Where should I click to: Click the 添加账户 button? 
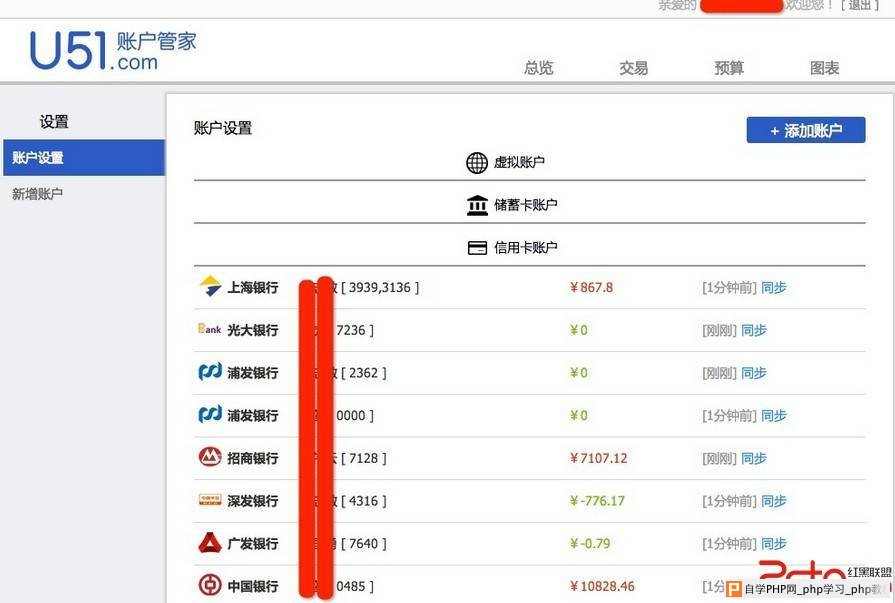(x=806, y=130)
